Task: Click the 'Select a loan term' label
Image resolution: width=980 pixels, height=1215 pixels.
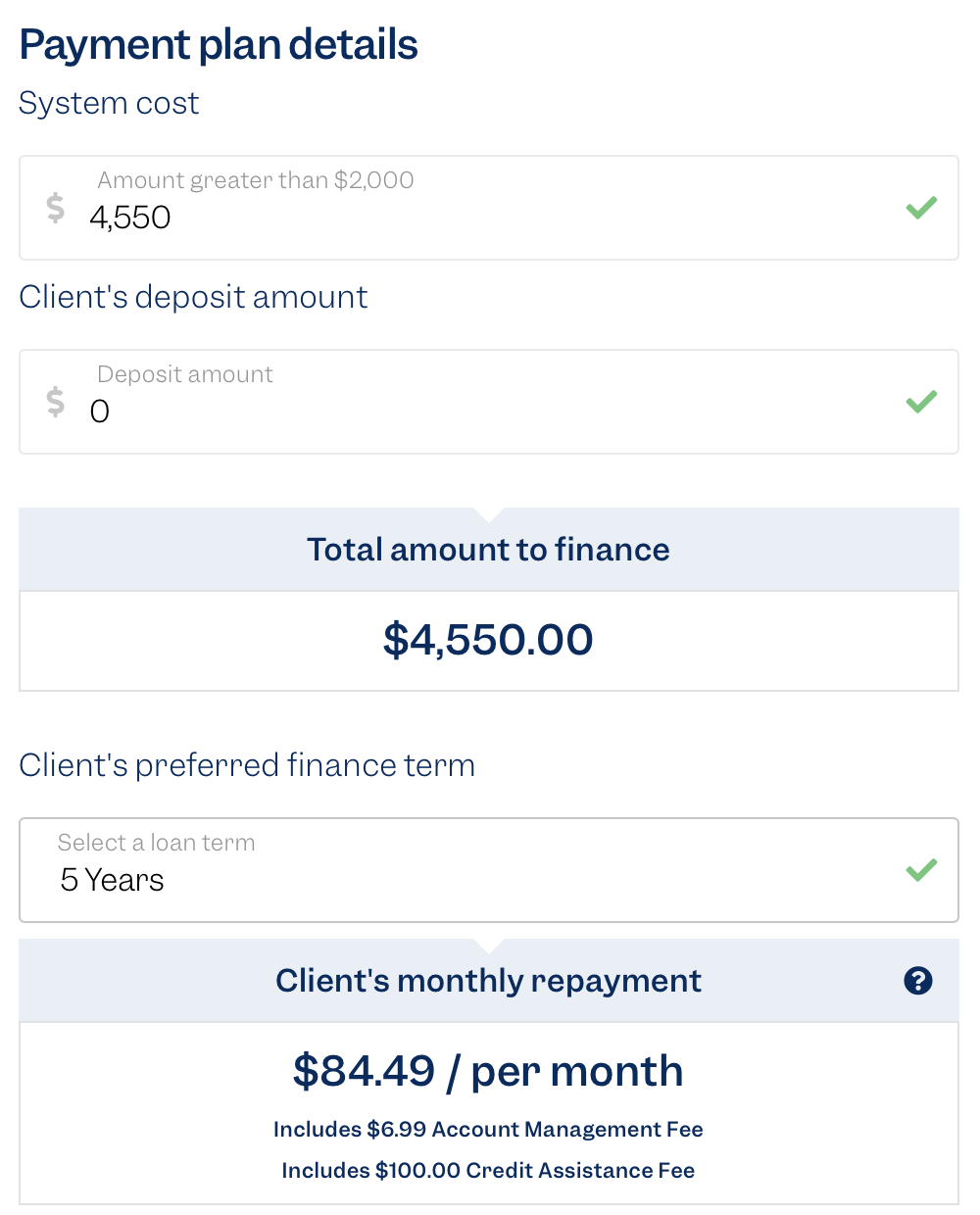Action: pos(156,843)
